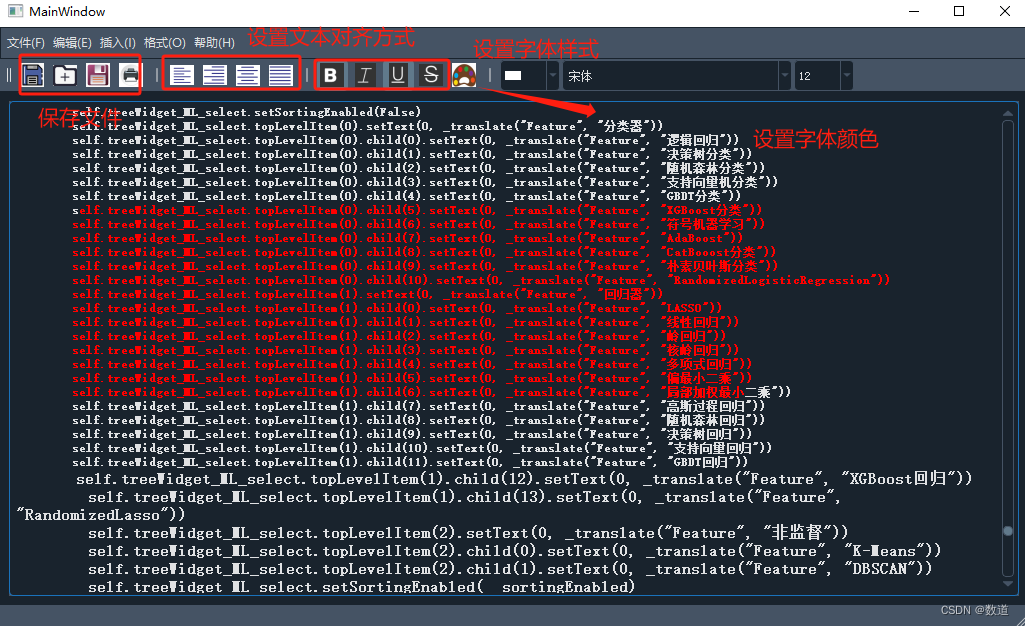Screen dimensions: 1025x626
Task: Click the Save file icon
Action: [33, 75]
